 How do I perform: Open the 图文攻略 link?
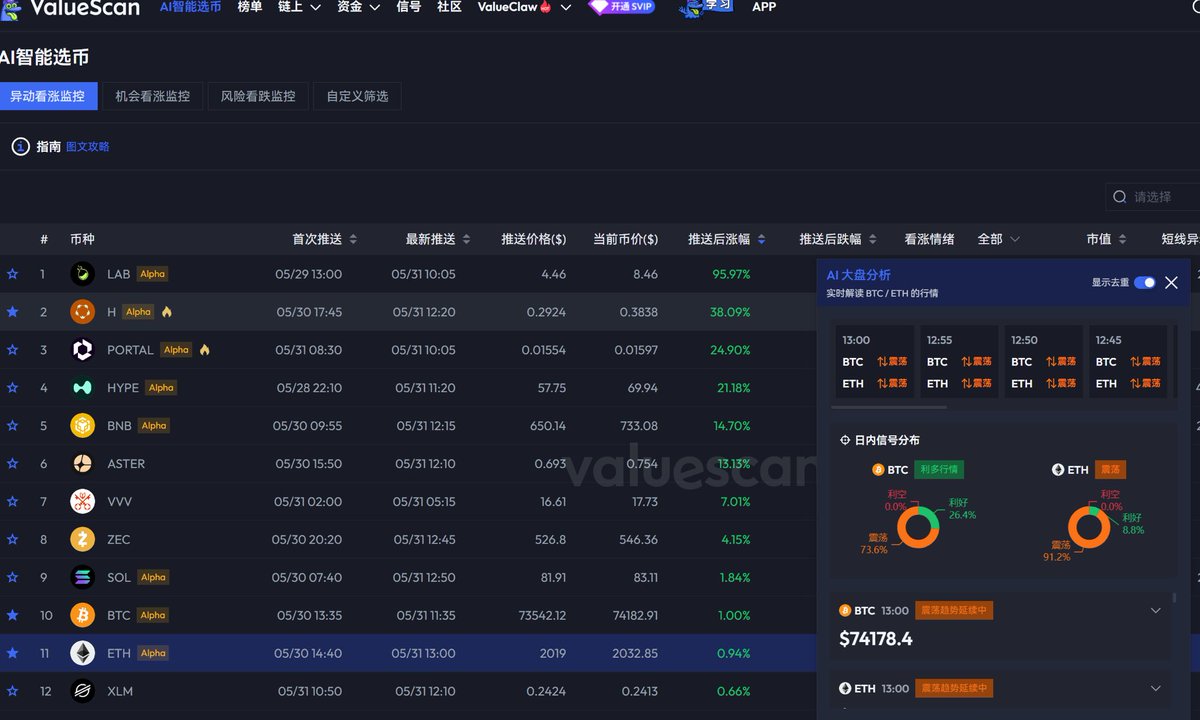(88, 147)
